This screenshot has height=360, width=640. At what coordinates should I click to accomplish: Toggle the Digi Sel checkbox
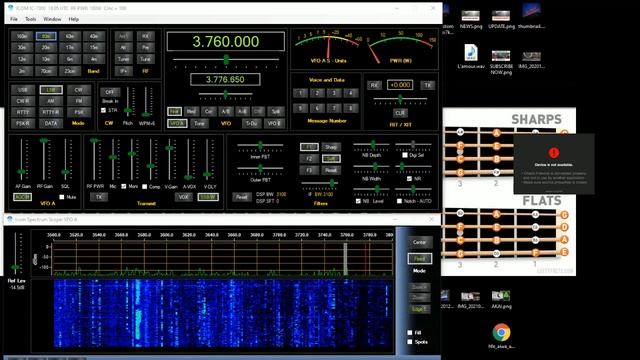click(x=405, y=155)
